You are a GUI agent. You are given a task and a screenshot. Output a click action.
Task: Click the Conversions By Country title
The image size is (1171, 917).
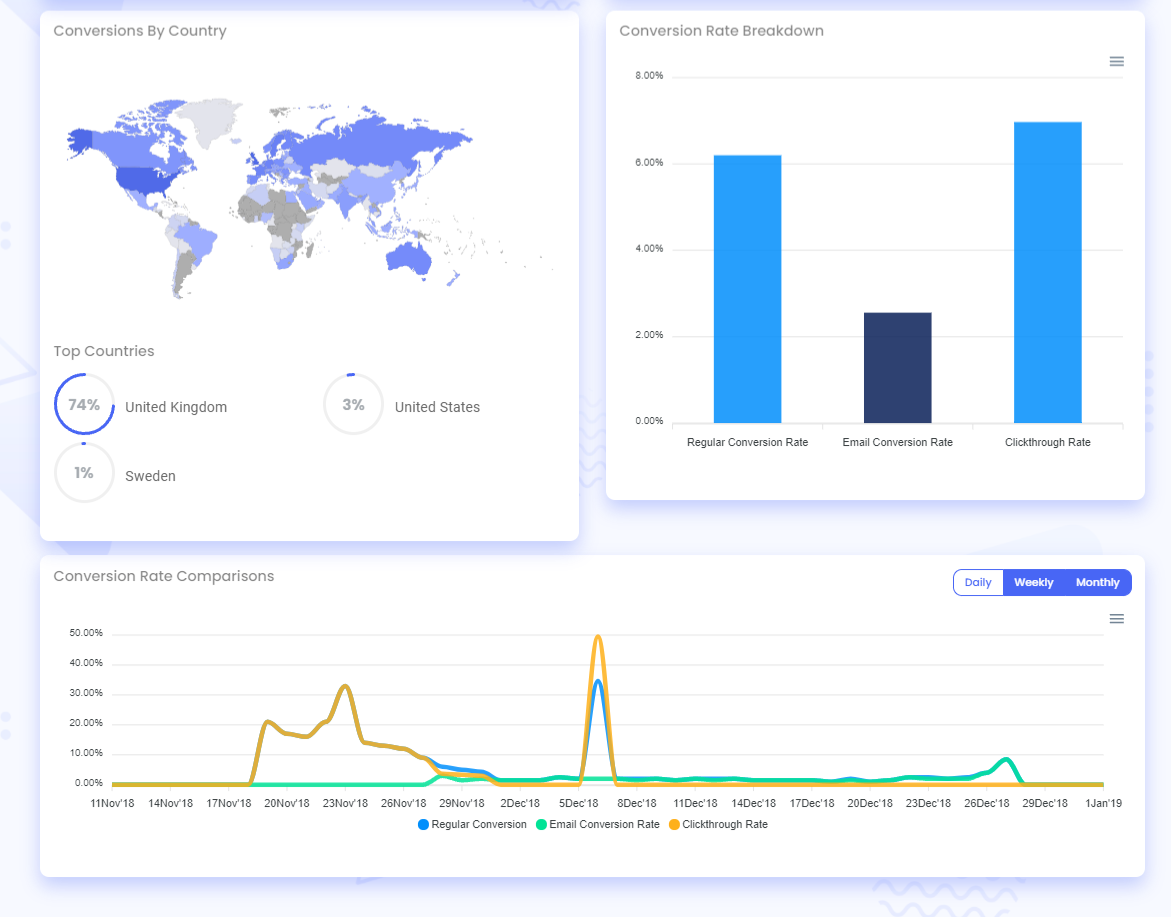140,31
